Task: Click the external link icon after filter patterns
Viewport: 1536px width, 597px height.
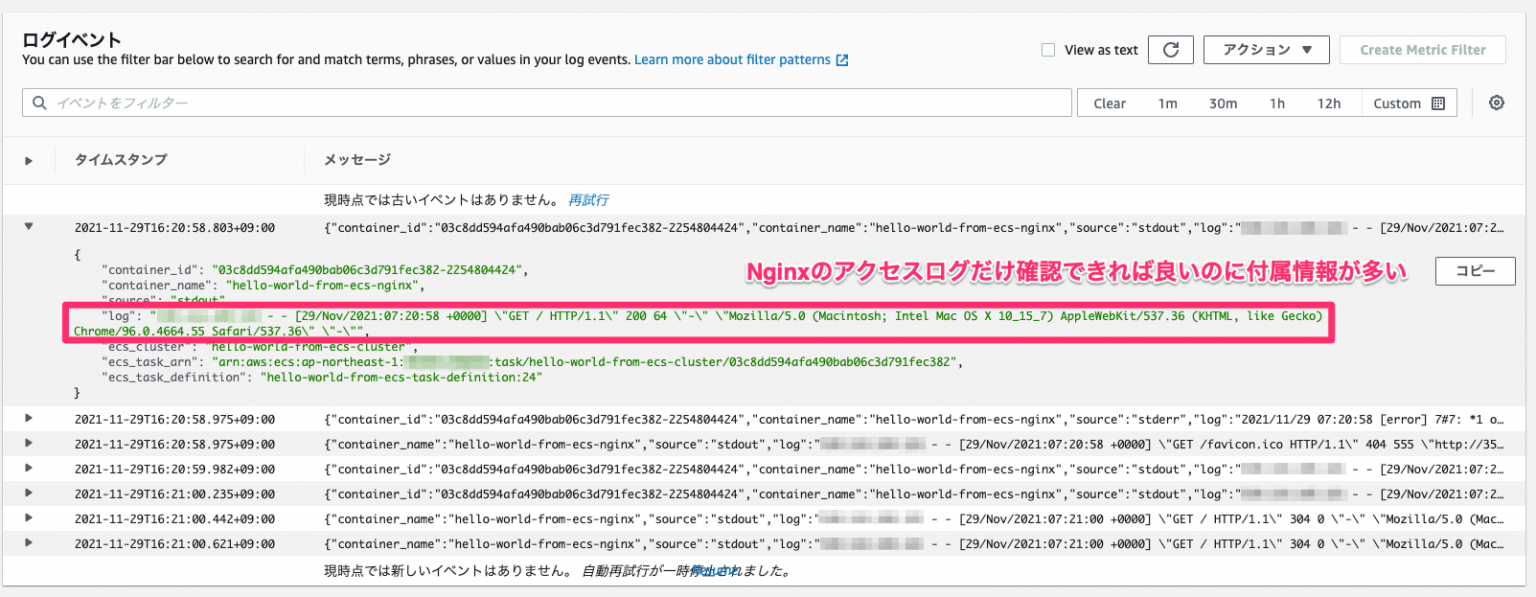Action: pos(843,59)
